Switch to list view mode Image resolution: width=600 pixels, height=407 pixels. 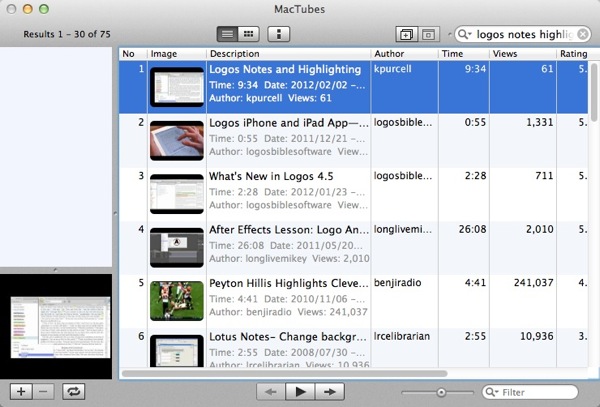[x=227, y=34]
